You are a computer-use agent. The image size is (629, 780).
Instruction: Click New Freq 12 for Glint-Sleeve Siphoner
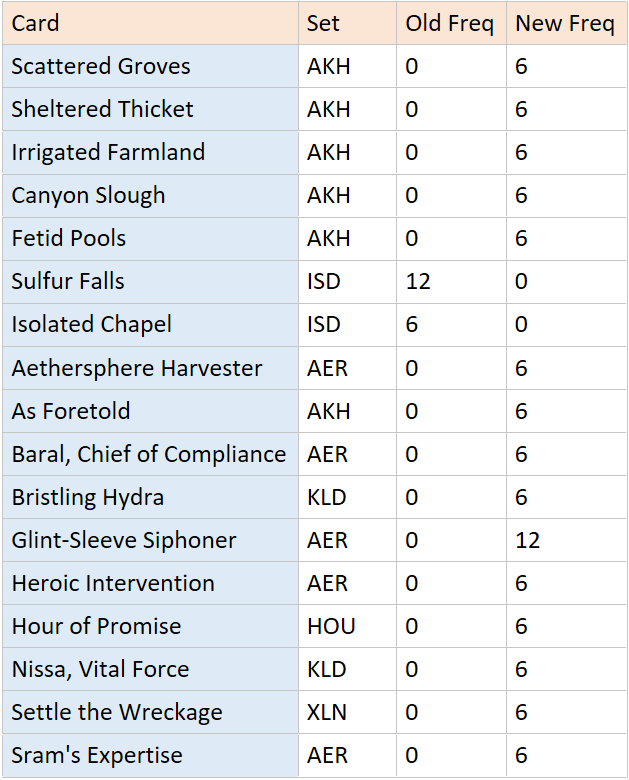[527, 540]
